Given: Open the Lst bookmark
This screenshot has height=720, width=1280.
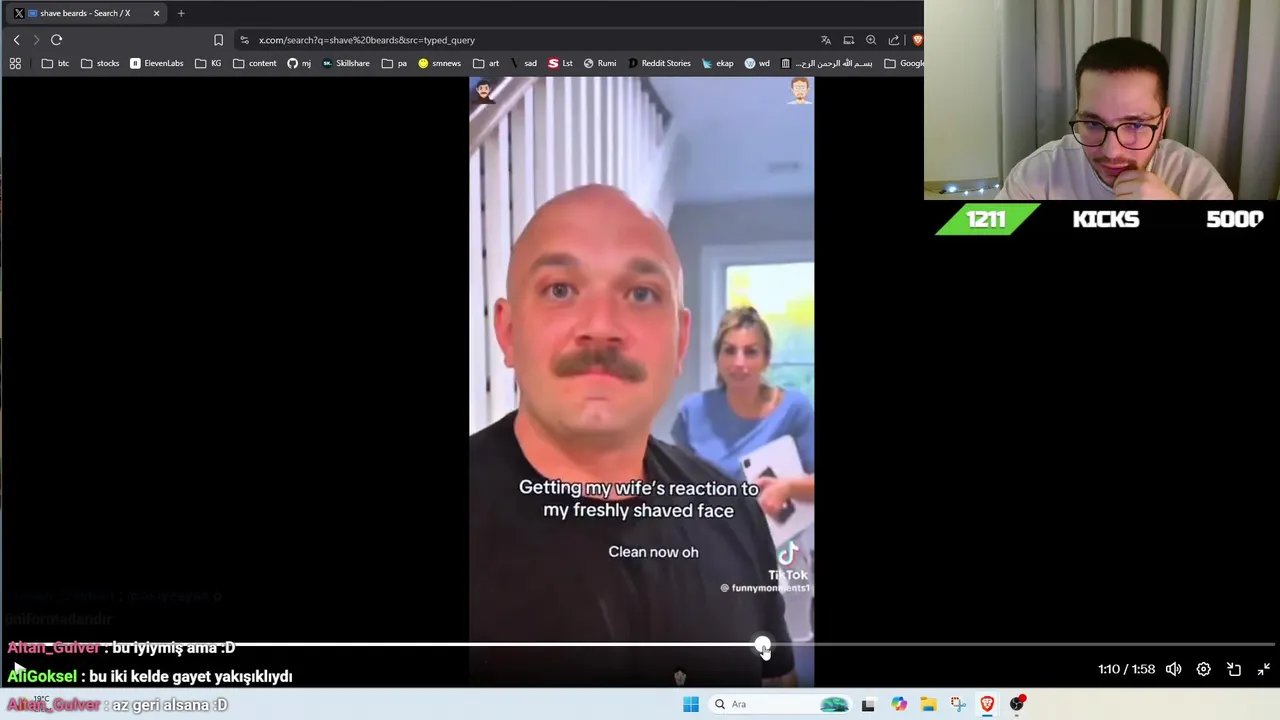Looking at the screenshot, I should (560, 63).
